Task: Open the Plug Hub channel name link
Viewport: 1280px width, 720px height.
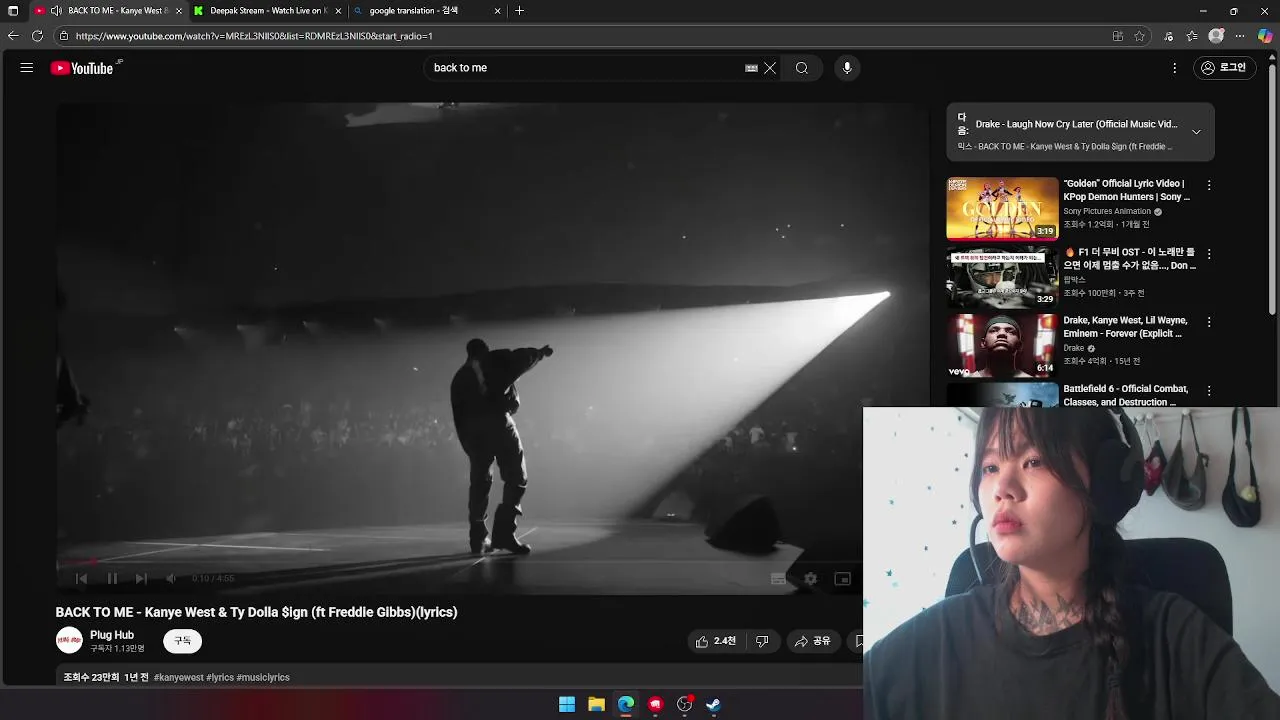Action: tap(112, 635)
